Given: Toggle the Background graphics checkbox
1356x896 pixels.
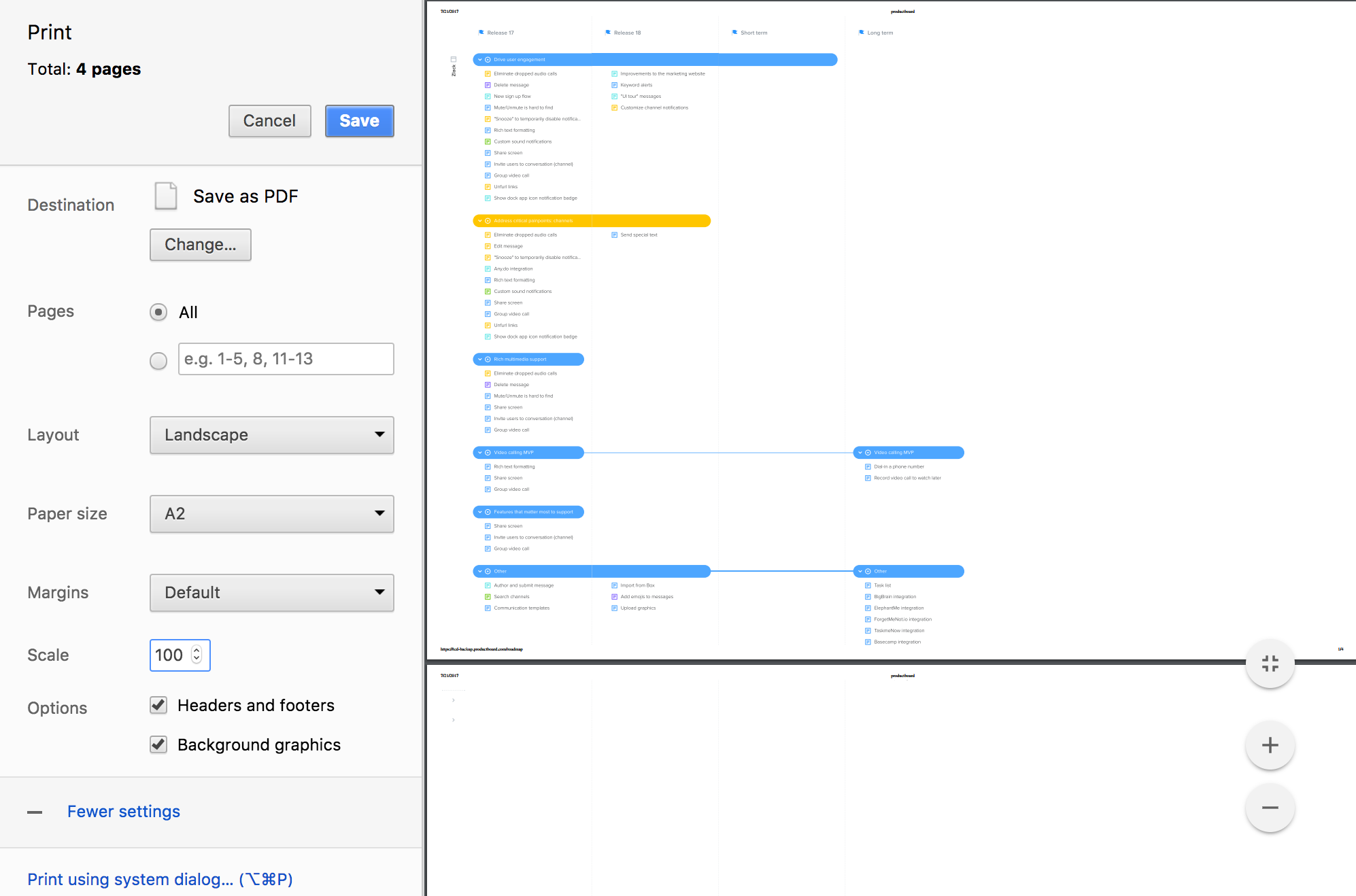Looking at the screenshot, I should tap(158, 744).
